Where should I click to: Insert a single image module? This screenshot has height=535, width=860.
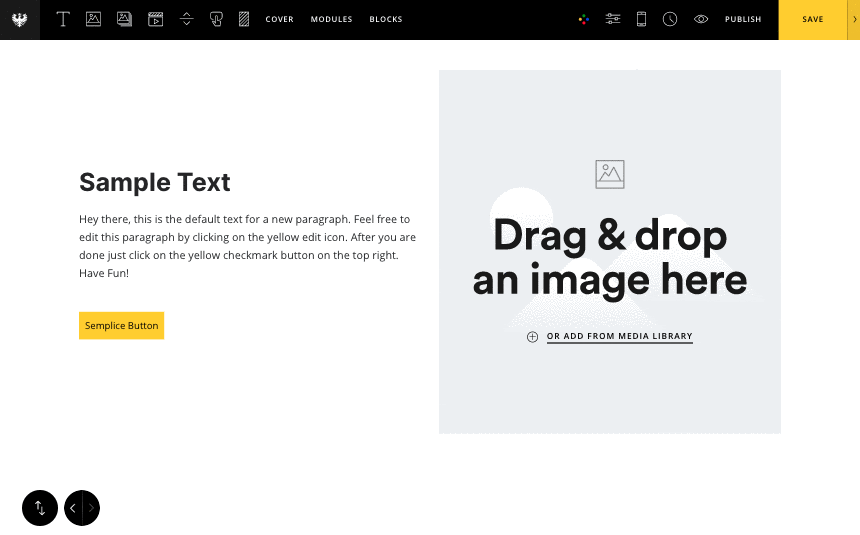pos(93,19)
